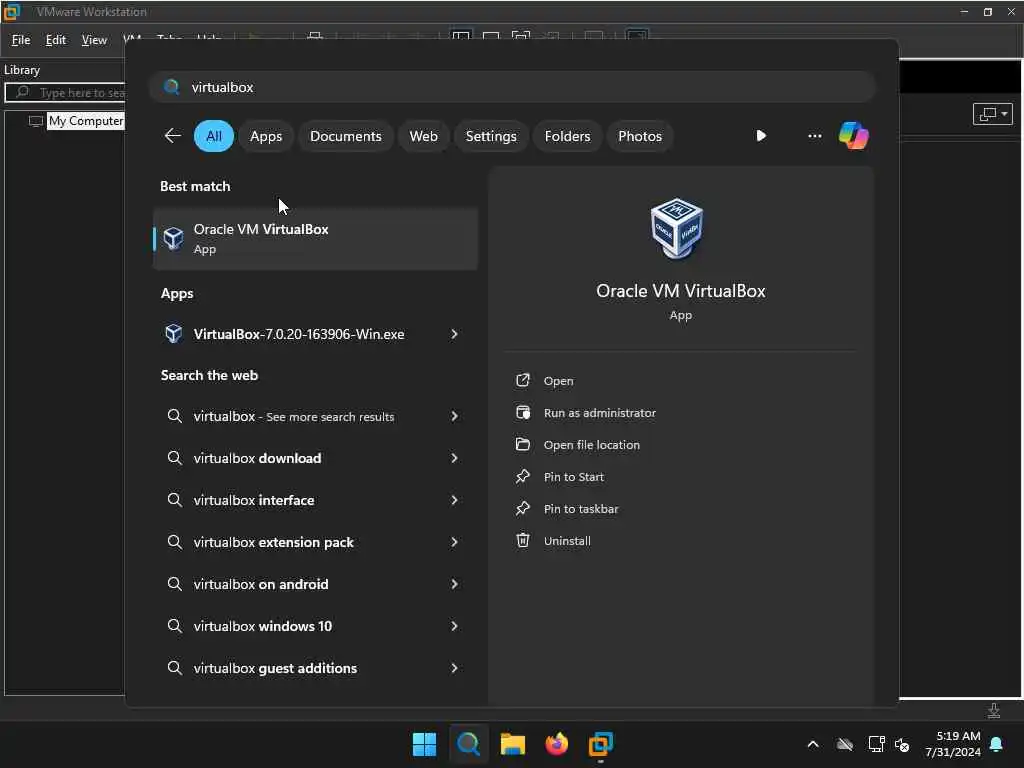This screenshot has height=768, width=1024.
Task: Expand the 'virtualbox on android' suggestion chevron
Action: (455, 584)
